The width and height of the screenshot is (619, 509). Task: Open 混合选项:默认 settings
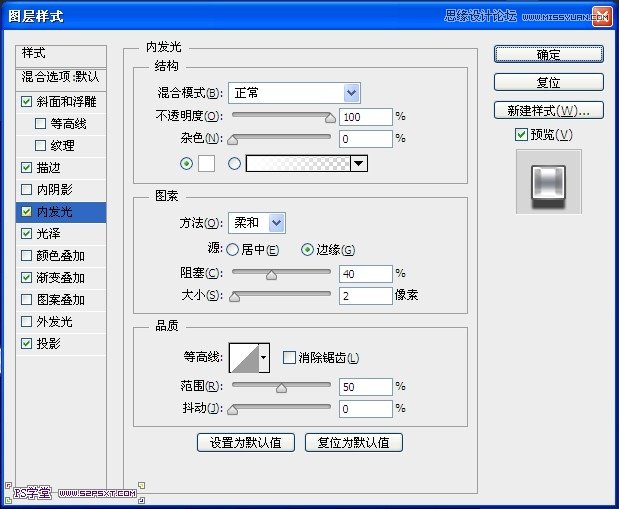click(x=61, y=77)
